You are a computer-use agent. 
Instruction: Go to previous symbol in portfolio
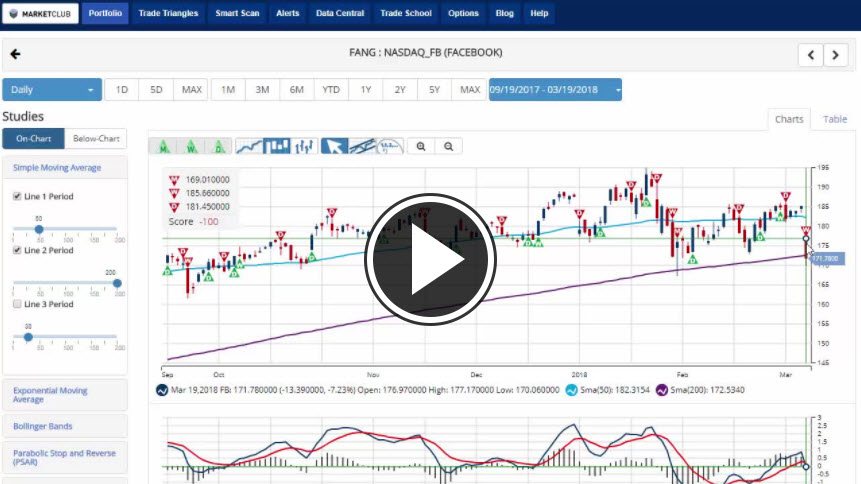(810, 54)
